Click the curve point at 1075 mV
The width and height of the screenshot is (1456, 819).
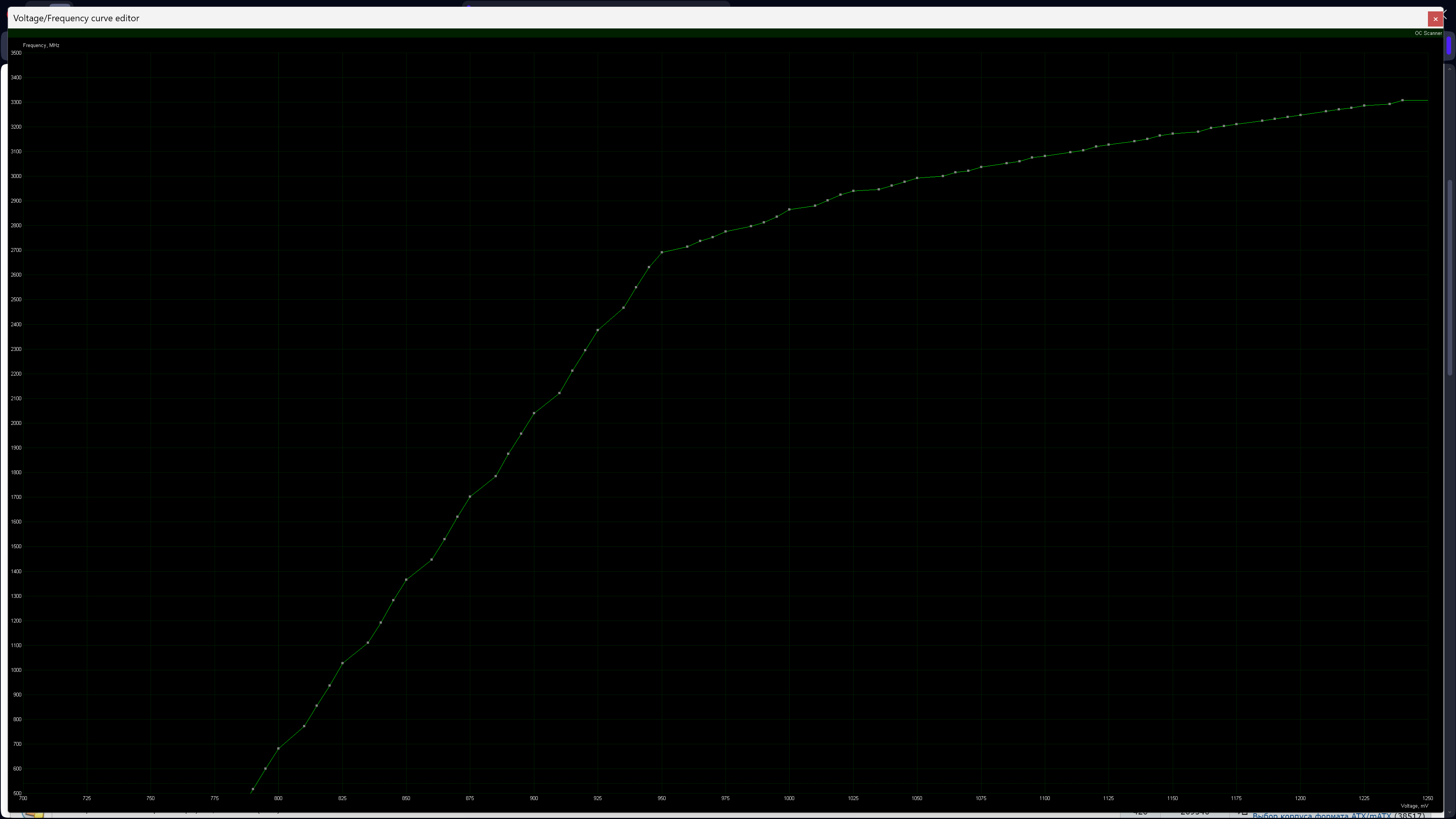[981, 167]
